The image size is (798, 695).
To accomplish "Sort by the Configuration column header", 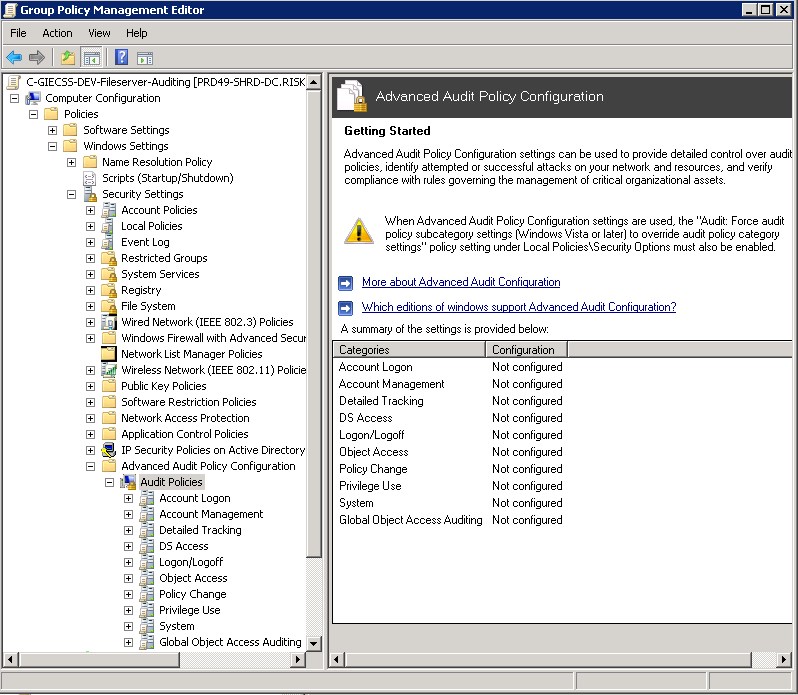I will [527, 350].
